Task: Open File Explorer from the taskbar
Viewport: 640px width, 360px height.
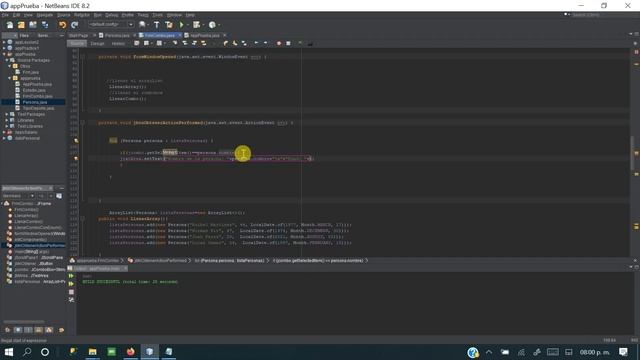Action: [93, 352]
